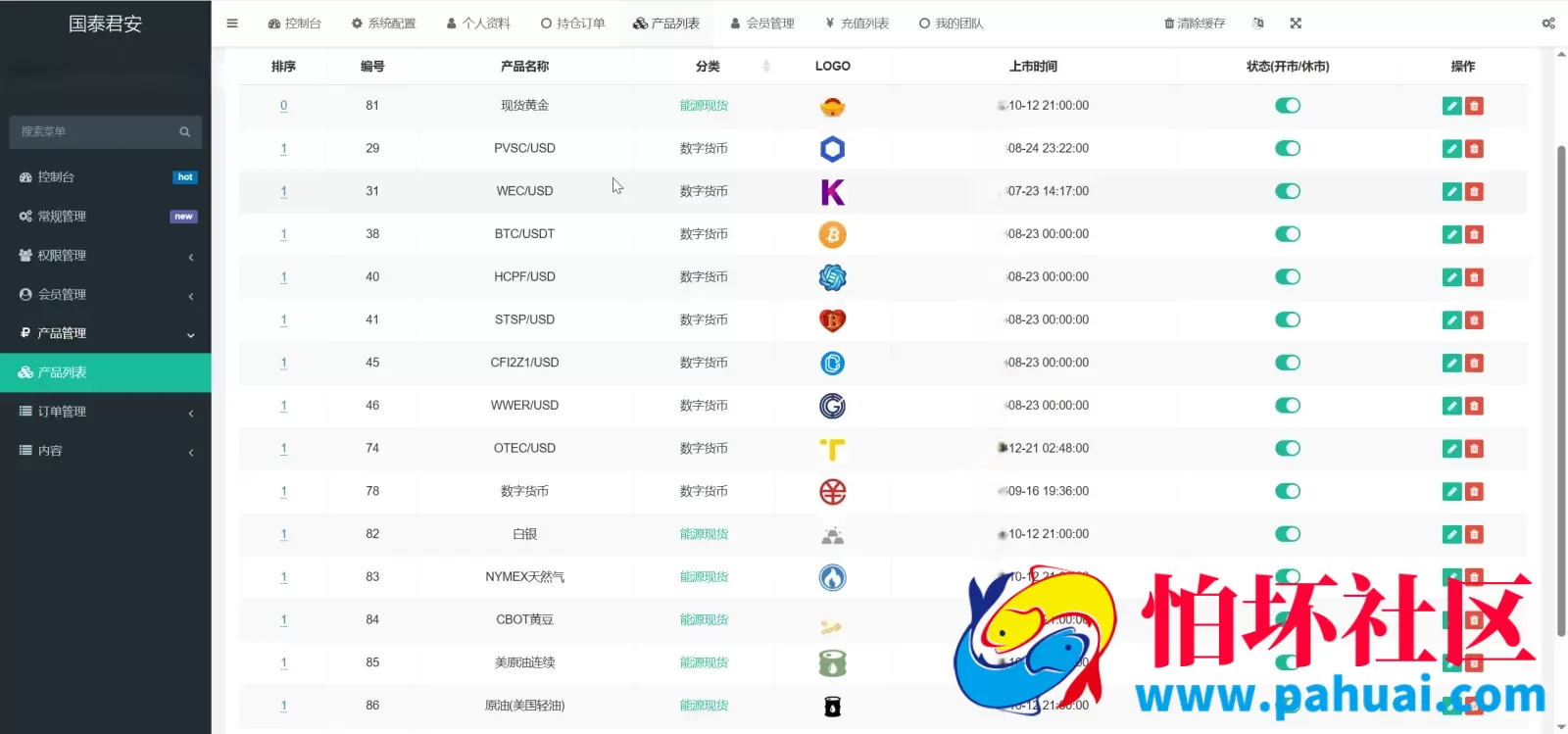This screenshot has width=1568, height=734.
Task: Toggle market status for OTEC/USD
Action: click(1288, 448)
